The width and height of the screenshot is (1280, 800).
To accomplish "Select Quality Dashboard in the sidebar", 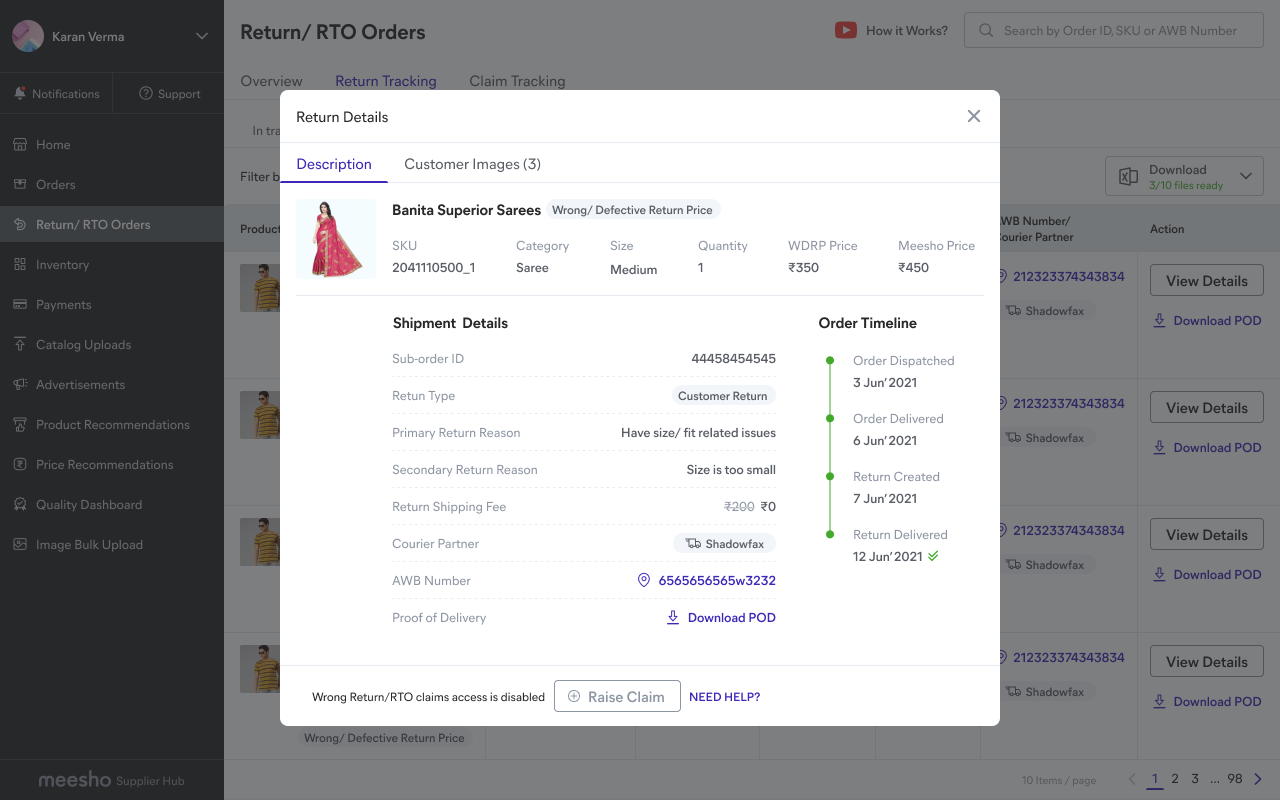I will pos(112,504).
